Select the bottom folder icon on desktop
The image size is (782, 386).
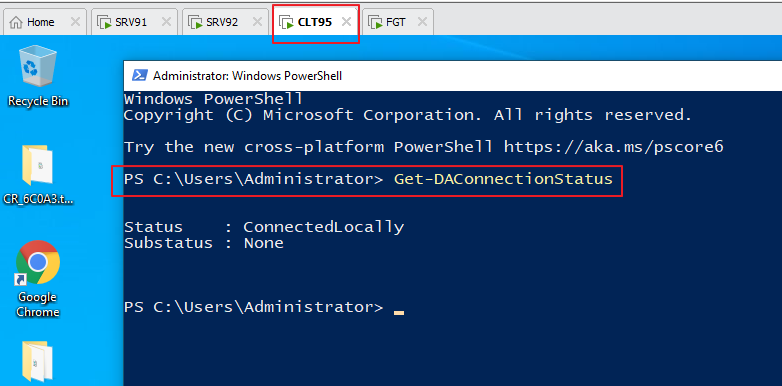click(38, 362)
